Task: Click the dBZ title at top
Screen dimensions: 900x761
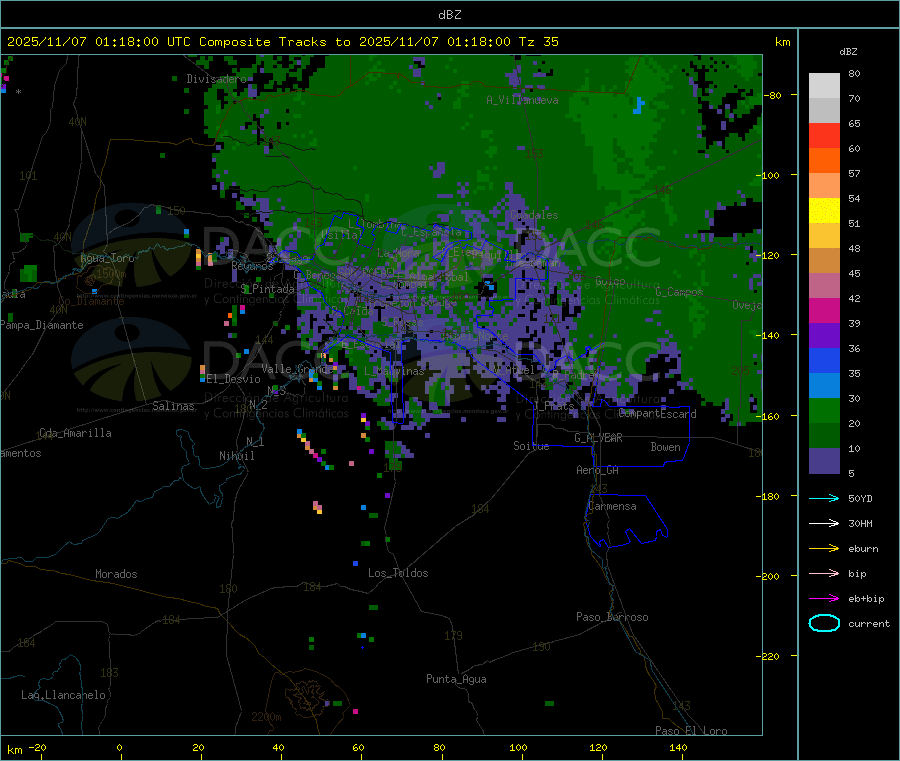Action: tap(449, 15)
